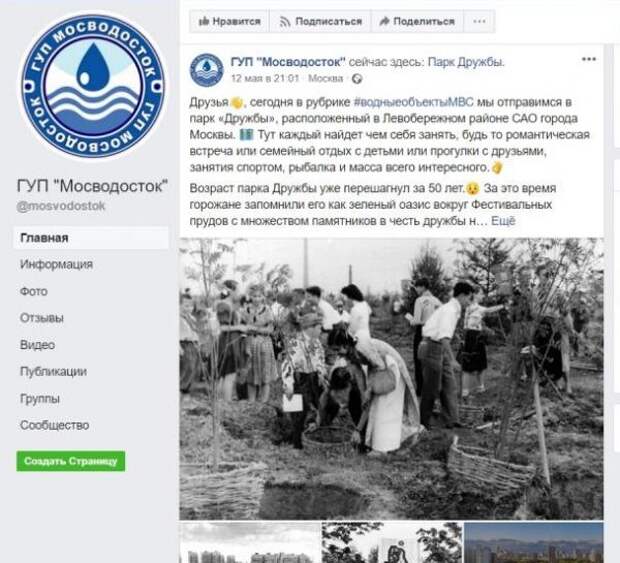Open the page toolbar's more options ellipsis
Viewport: 620px width, 563px height.
(x=479, y=21)
